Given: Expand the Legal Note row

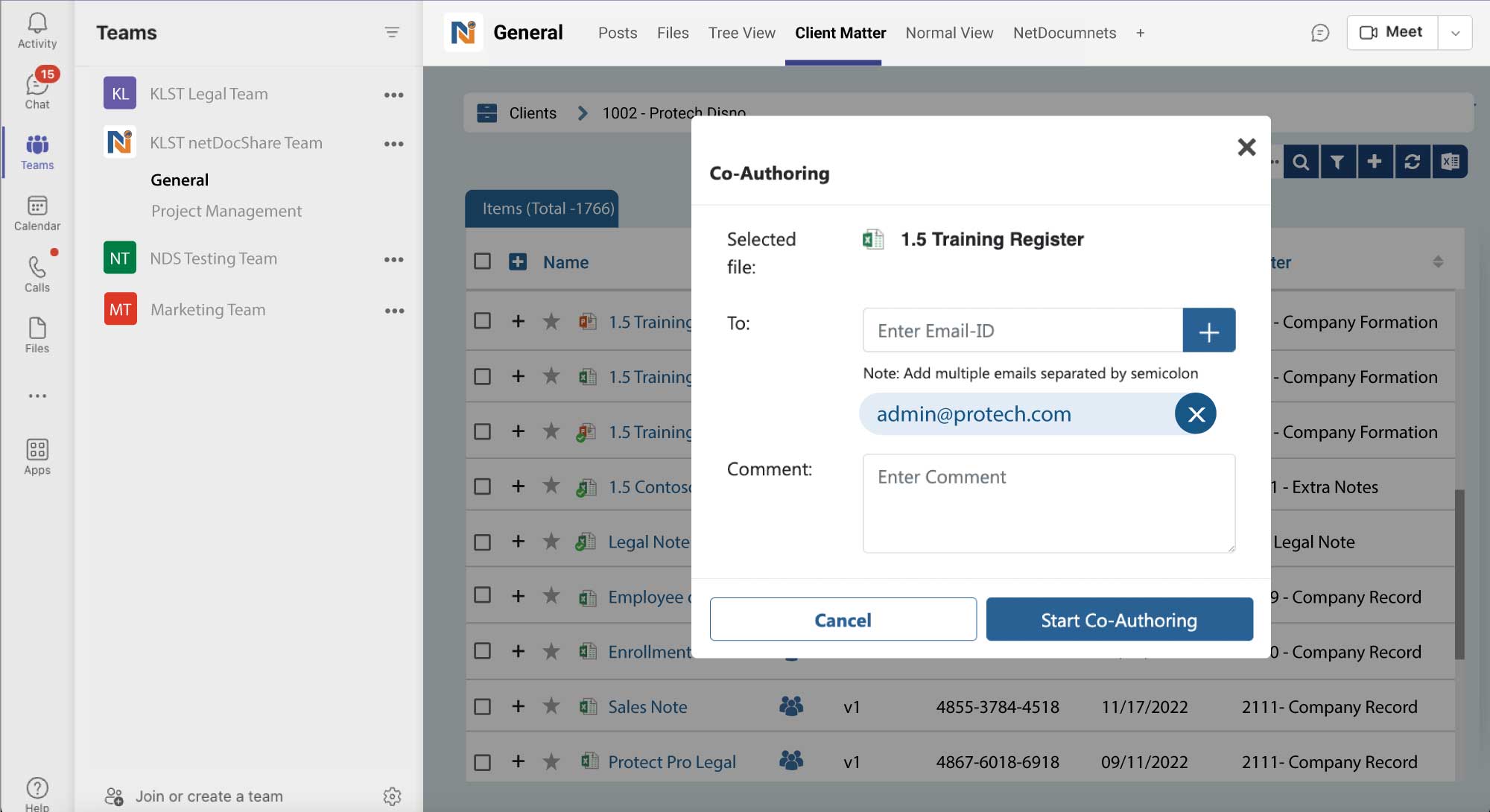Looking at the screenshot, I should (519, 541).
